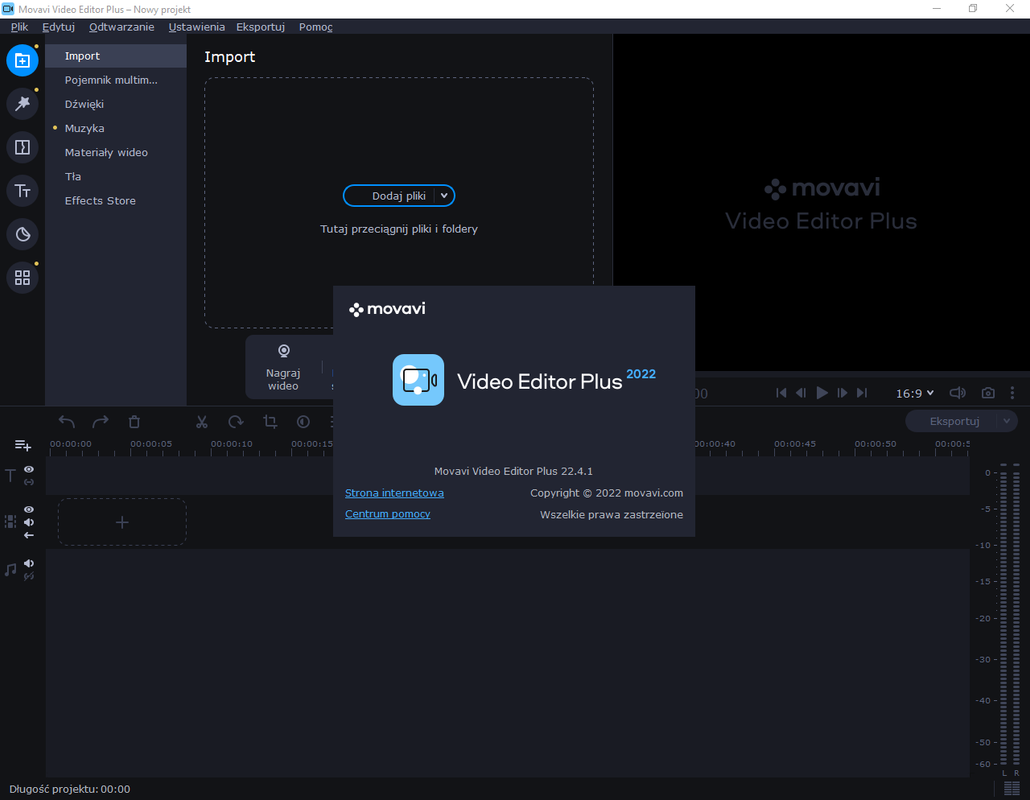
Task: Open the Import files sidebar tab
Action: click(x=22, y=60)
